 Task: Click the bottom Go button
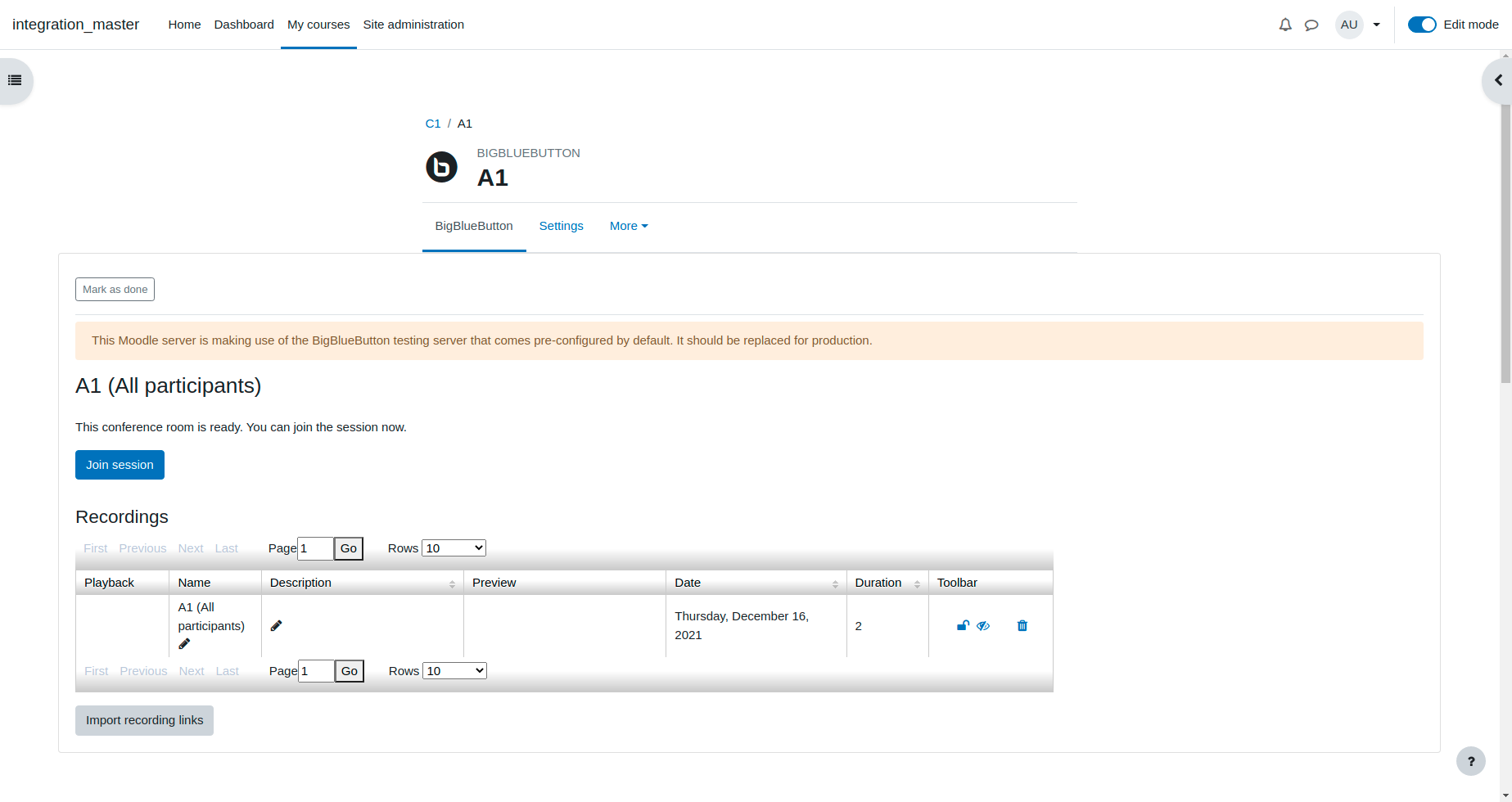pyautogui.click(x=350, y=671)
